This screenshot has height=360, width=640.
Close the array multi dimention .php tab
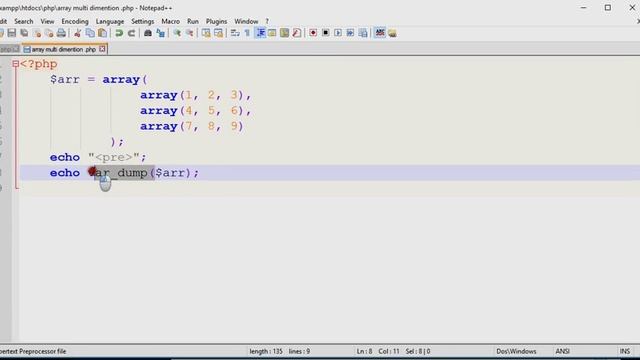tap(102, 49)
